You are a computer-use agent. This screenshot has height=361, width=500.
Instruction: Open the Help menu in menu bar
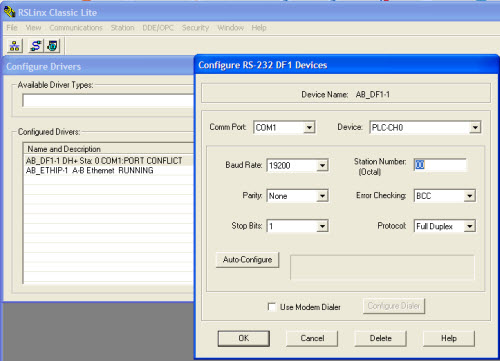(x=259, y=28)
